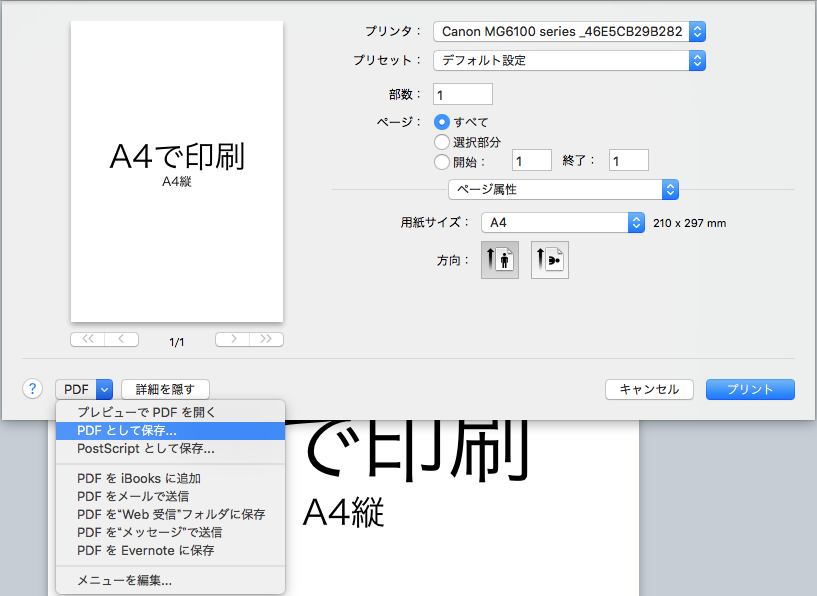Select 選択部分 radio button
Screen dimensions: 817x596
click(442, 142)
